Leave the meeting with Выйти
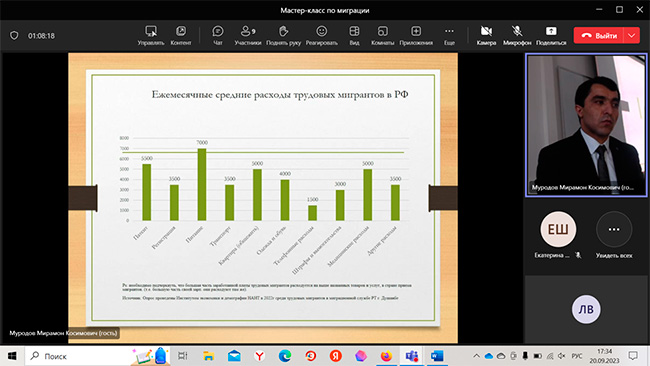The image size is (650, 366). pyautogui.click(x=599, y=36)
